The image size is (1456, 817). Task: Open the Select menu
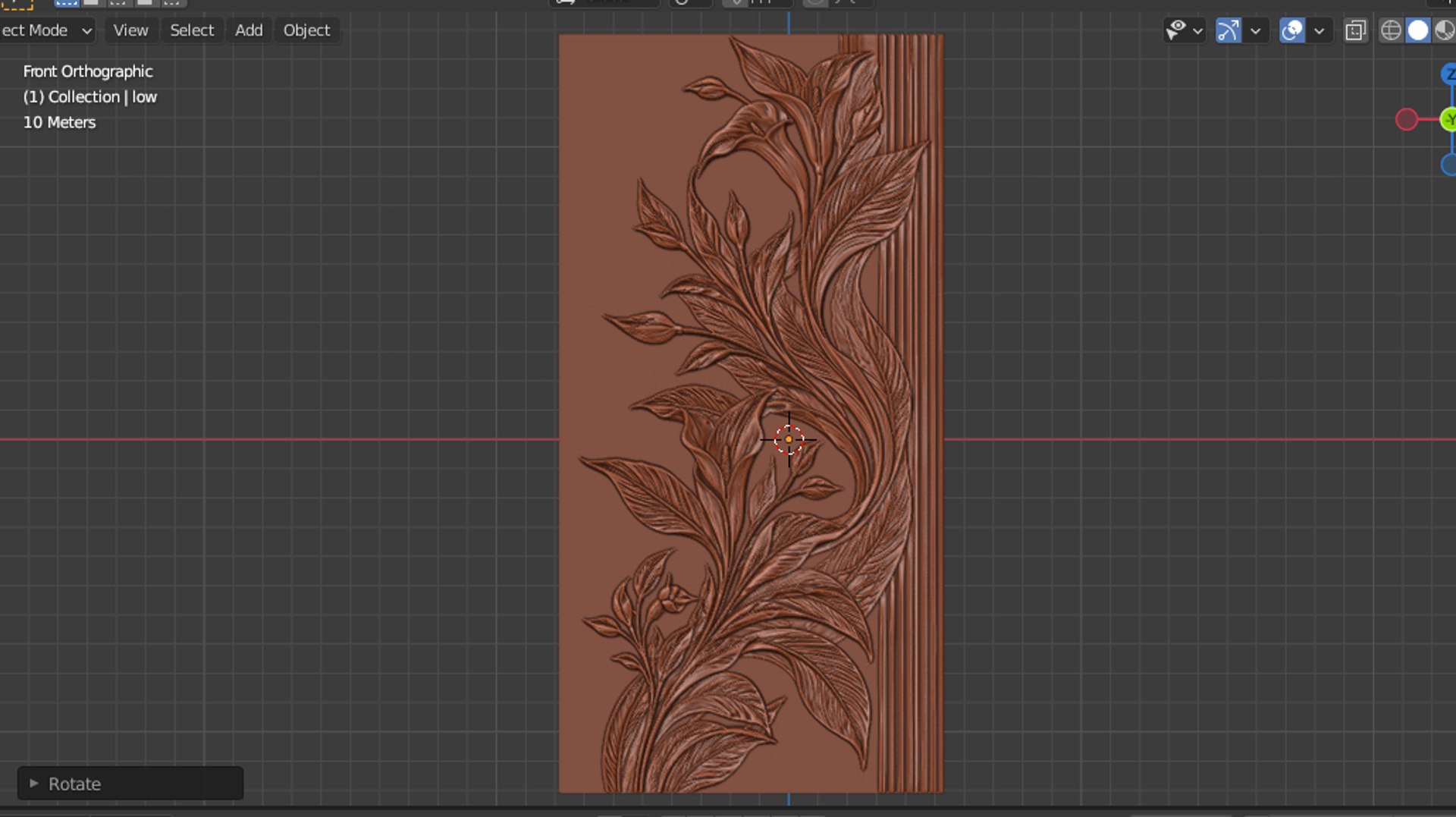(192, 30)
